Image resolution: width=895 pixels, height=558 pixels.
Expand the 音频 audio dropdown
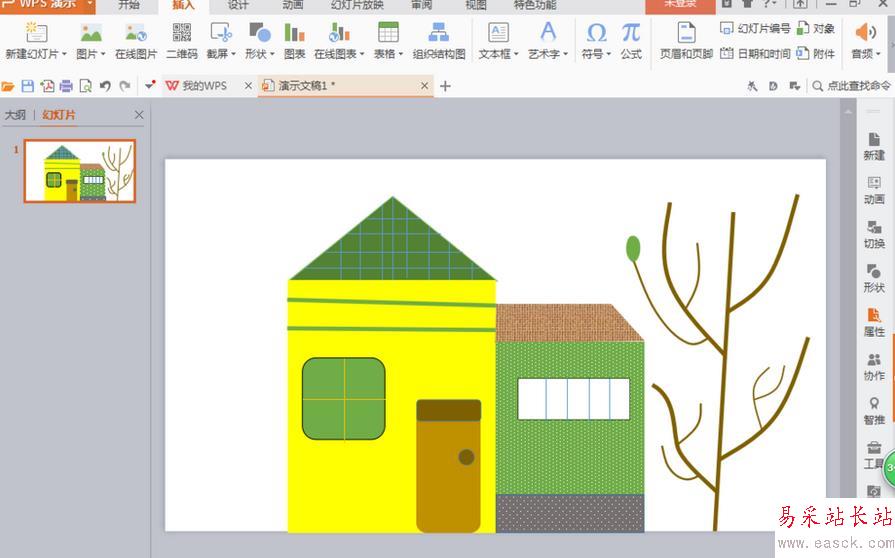click(x=878, y=54)
